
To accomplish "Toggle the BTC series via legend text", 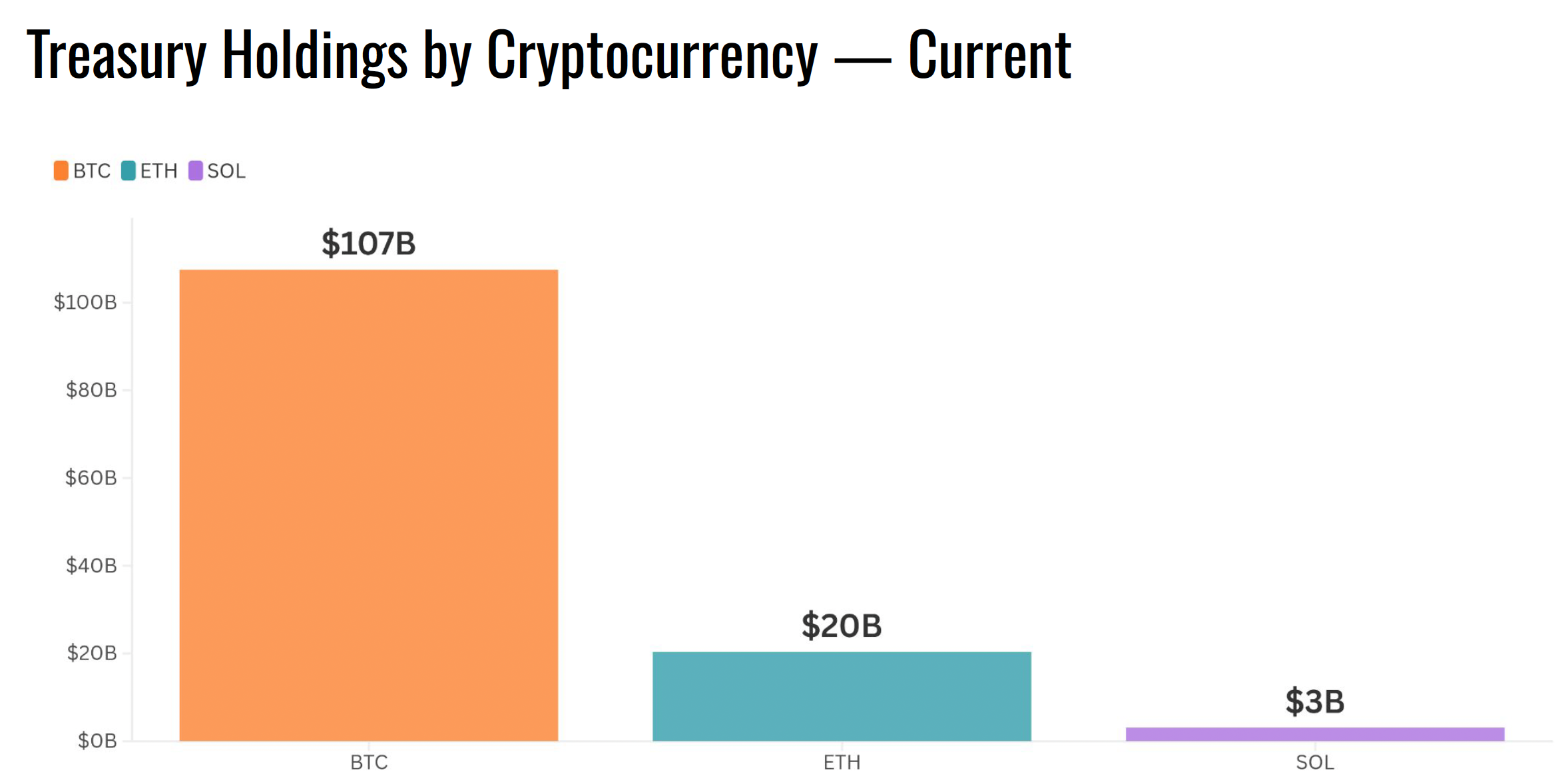I will [92, 171].
